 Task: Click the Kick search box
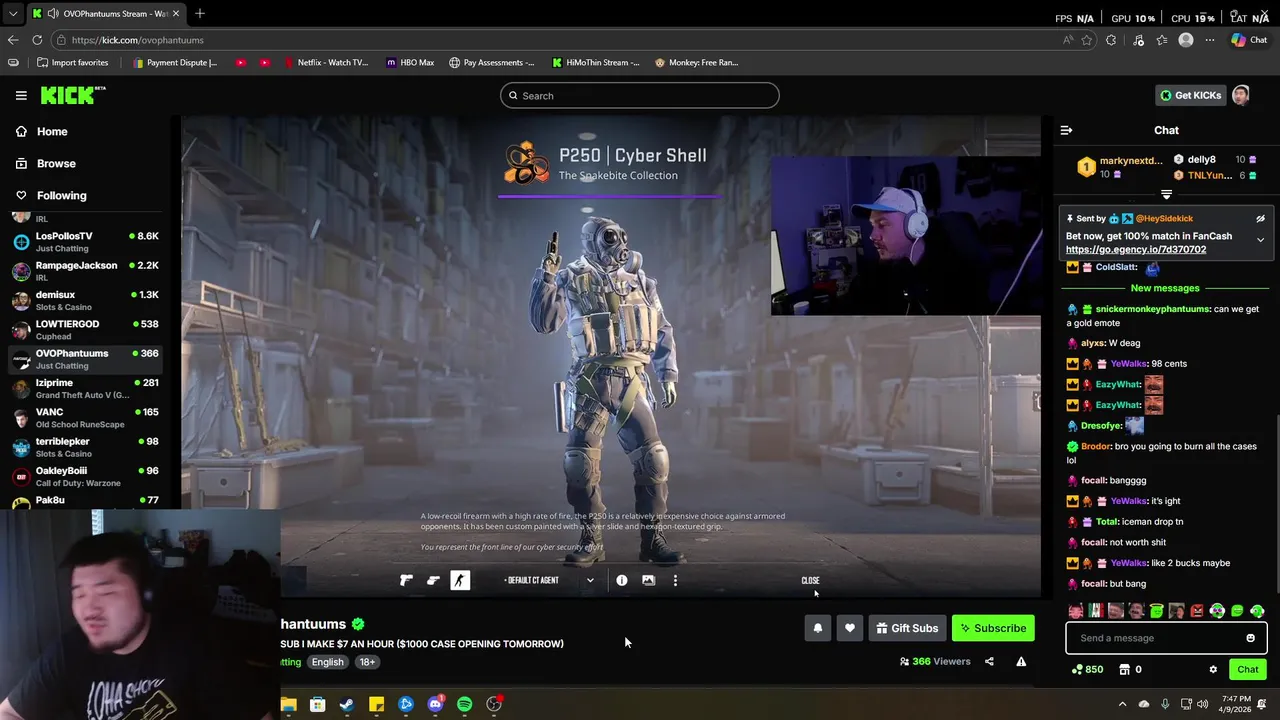pyautogui.click(x=640, y=95)
